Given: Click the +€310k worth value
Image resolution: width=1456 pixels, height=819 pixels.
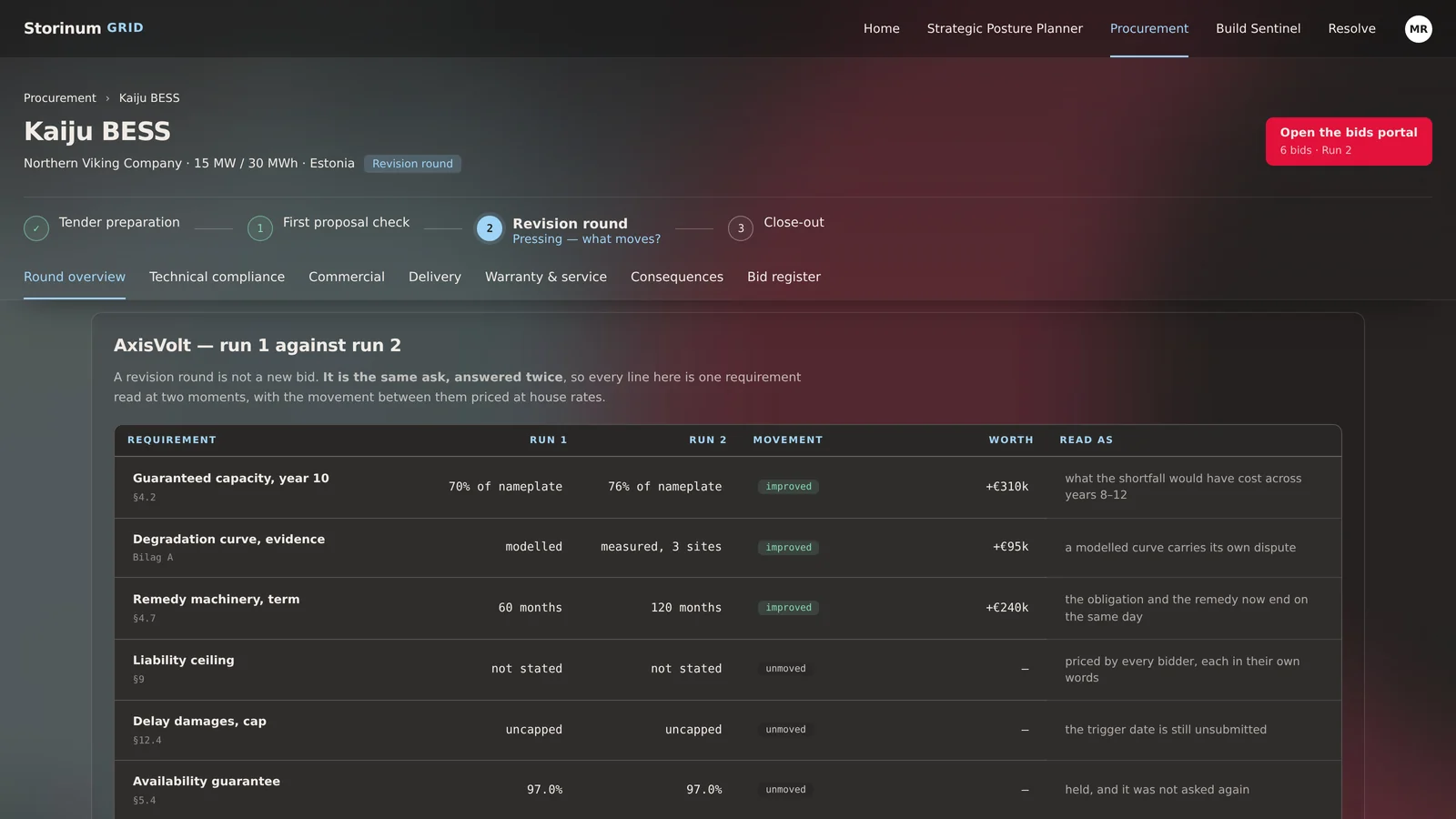Looking at the screenshot, I should click(x=1006, y=487).
